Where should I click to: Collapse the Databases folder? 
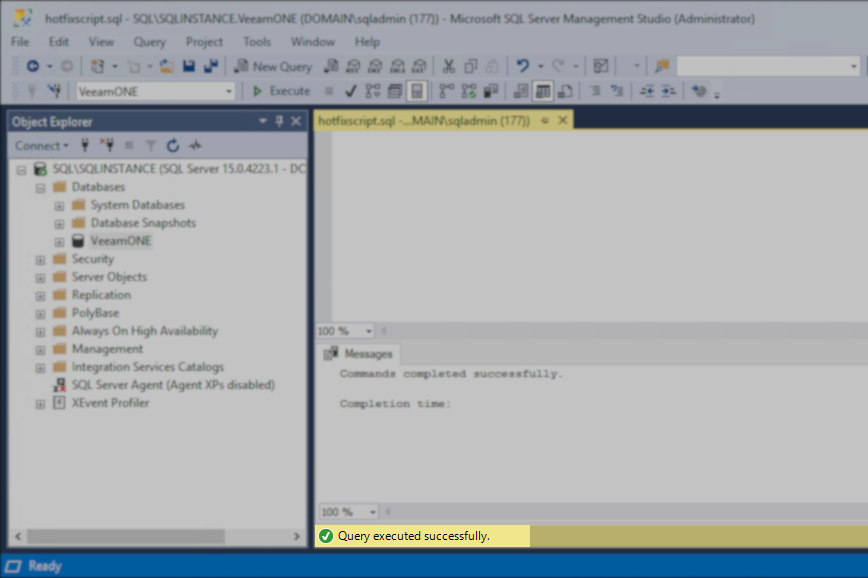[40, 188]
